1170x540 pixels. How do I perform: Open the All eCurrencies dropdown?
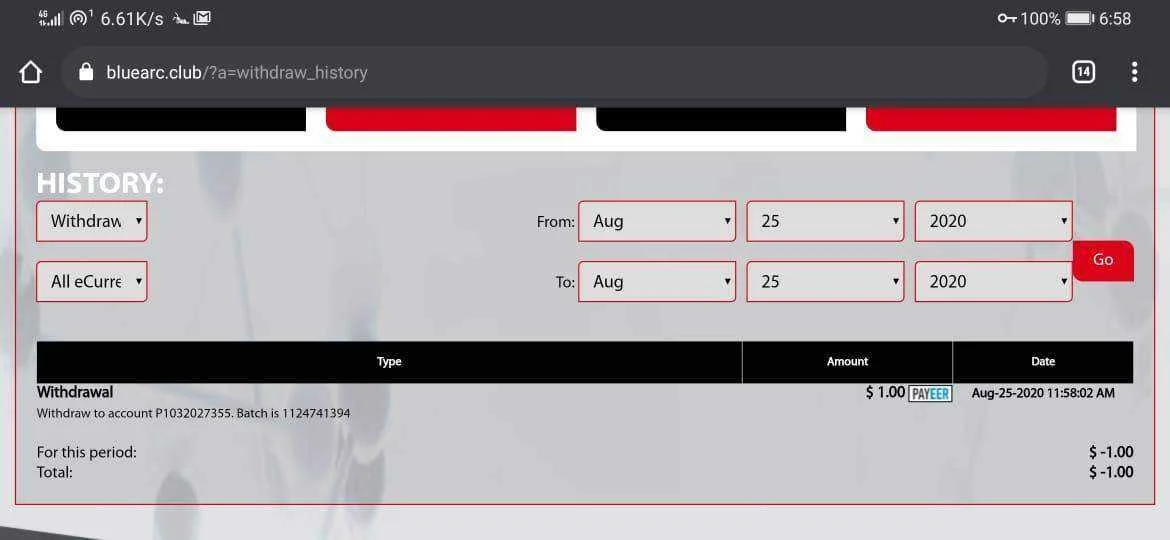[92, 281]
